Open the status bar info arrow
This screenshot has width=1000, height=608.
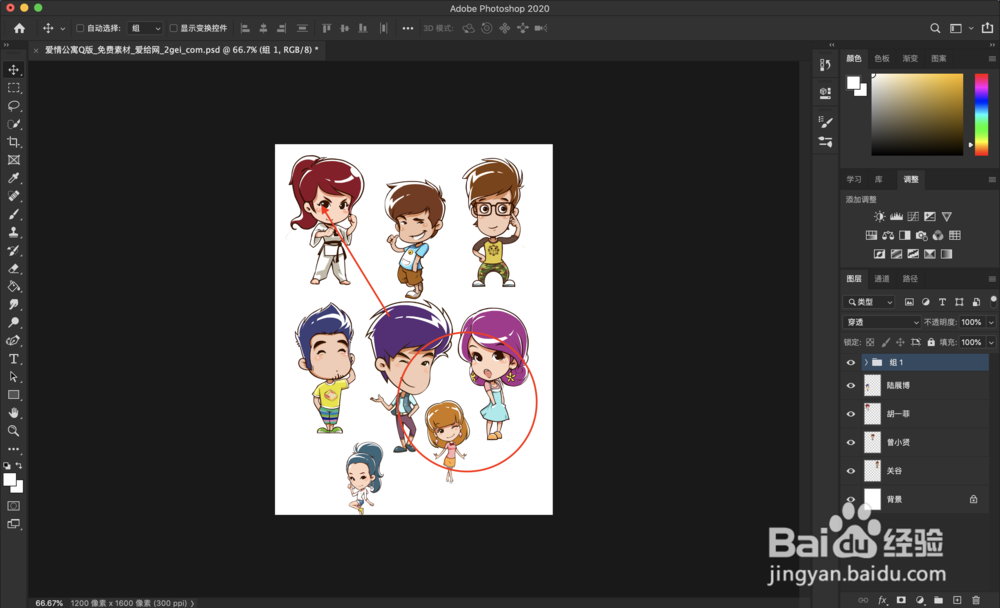(x=193, y=603)
